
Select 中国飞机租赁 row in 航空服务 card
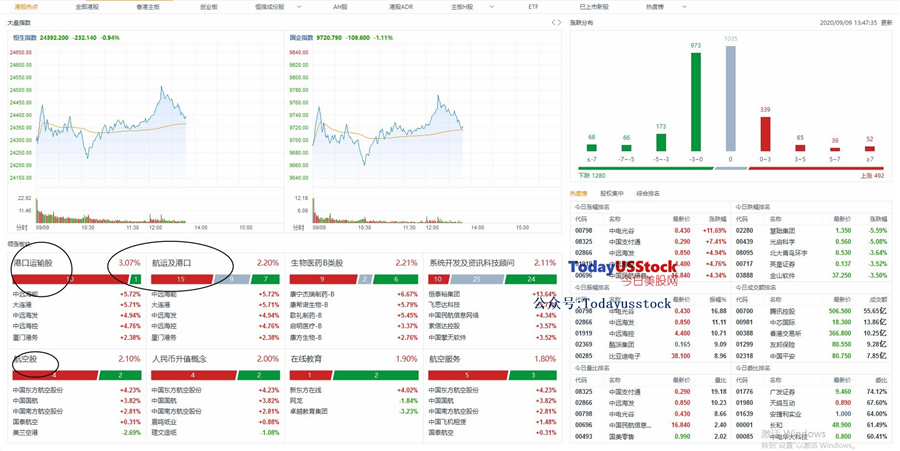pos(492,422)
